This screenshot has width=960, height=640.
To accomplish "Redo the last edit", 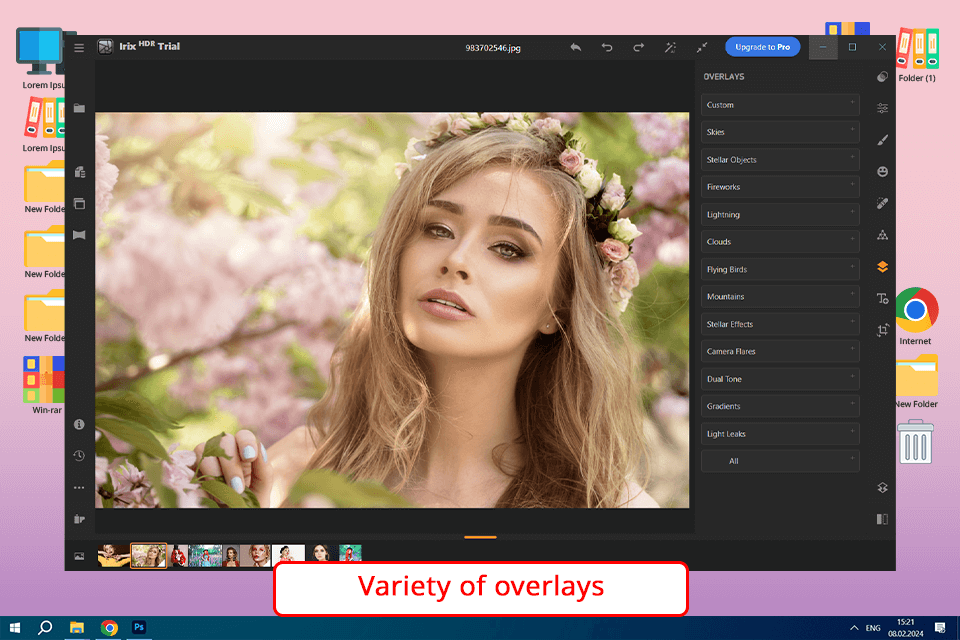I will click(x=639, y=47).
